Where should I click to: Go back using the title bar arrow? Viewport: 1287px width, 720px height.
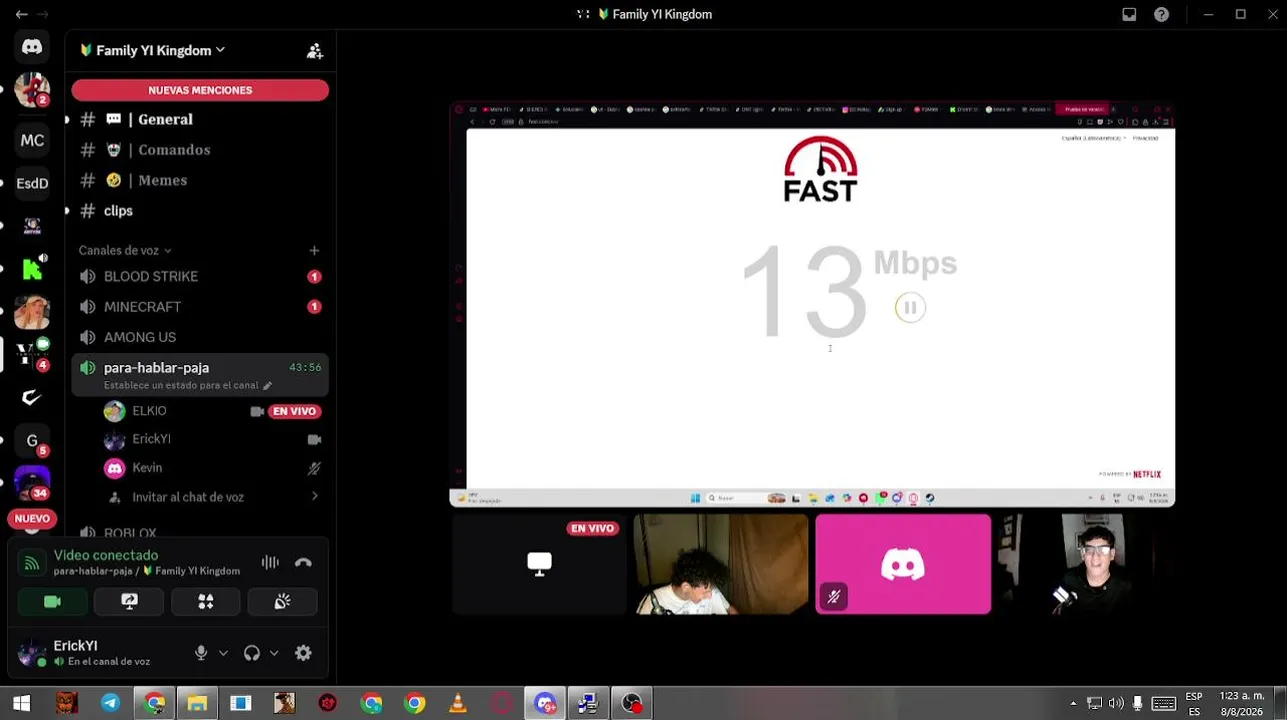point(21,15)
